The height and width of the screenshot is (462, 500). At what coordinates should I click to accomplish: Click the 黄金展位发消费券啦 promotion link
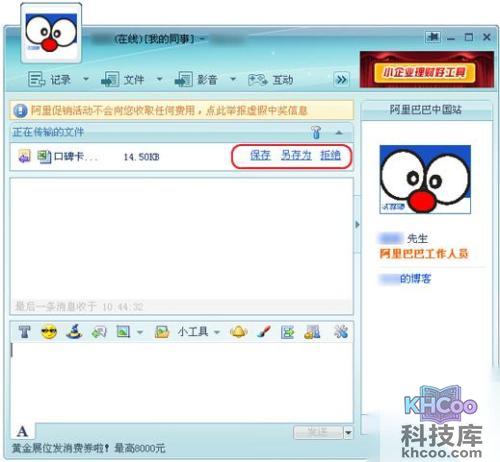[x=89, y=448]
